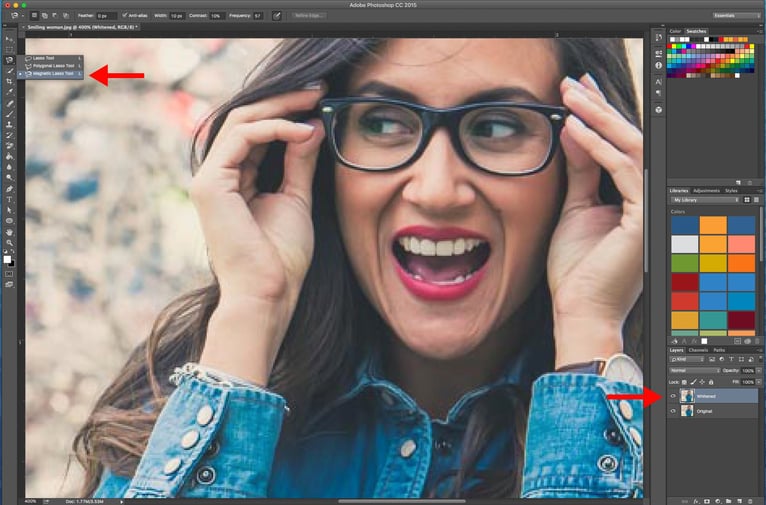This screenshot has height=505, width=766.
Task: Open the Character panel icon in dock
Action: click(x=659, y=82)
